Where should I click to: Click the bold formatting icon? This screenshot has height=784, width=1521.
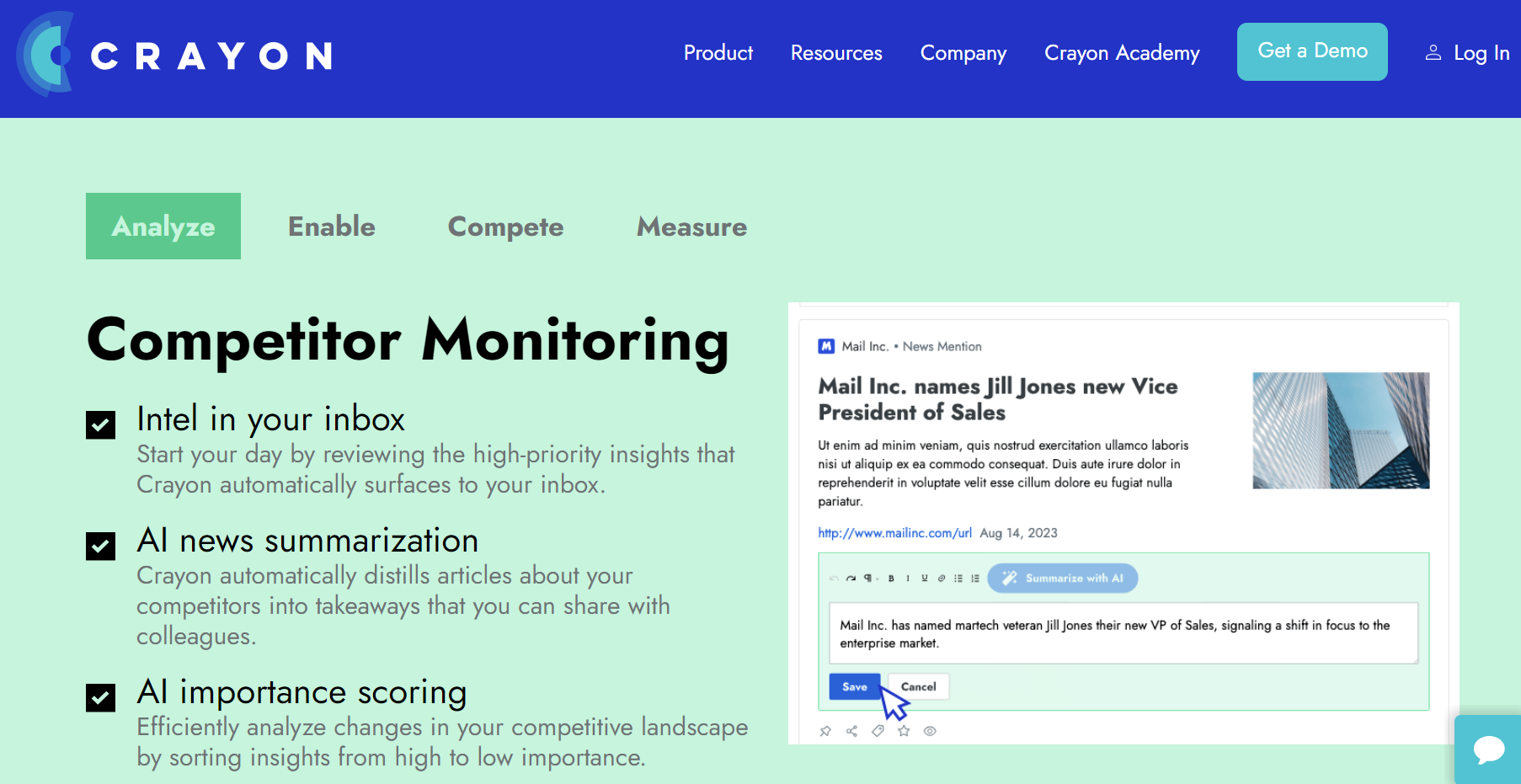point(891,579)
